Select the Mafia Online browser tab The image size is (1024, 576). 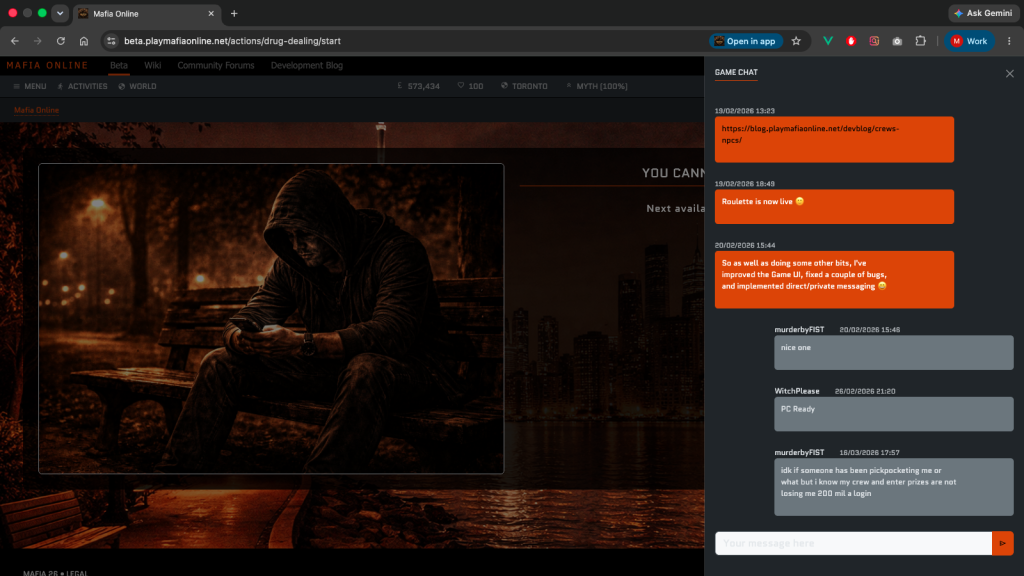(x=147, y=14)
